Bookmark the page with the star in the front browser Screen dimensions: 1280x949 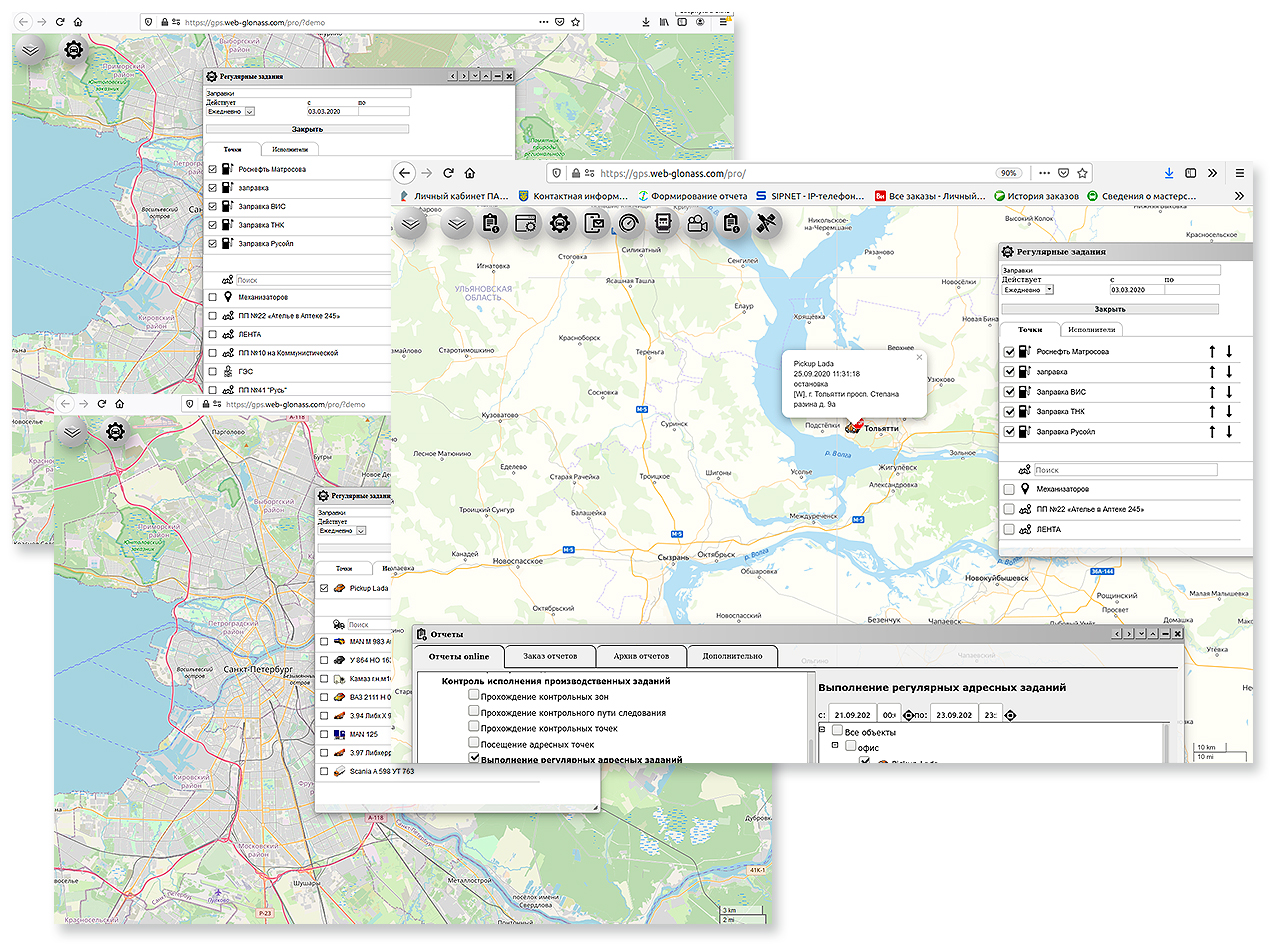1082,172
